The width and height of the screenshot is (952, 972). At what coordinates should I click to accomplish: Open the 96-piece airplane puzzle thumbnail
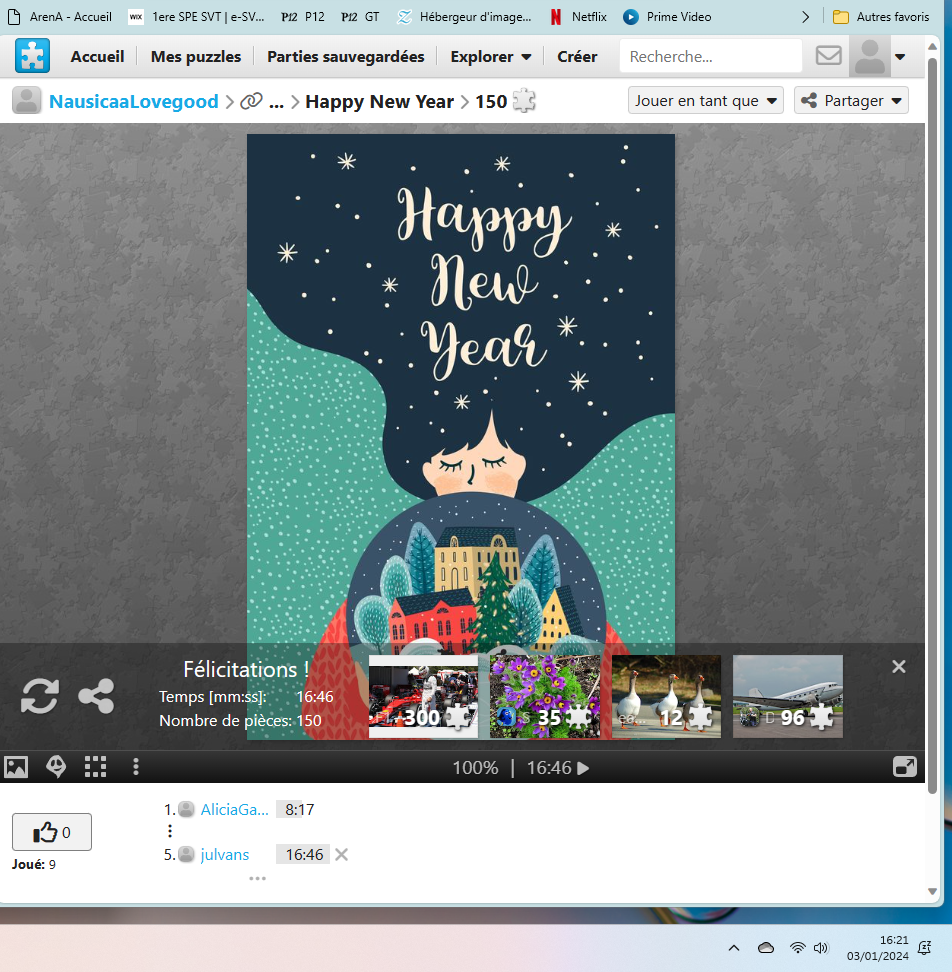pos(788,696)
